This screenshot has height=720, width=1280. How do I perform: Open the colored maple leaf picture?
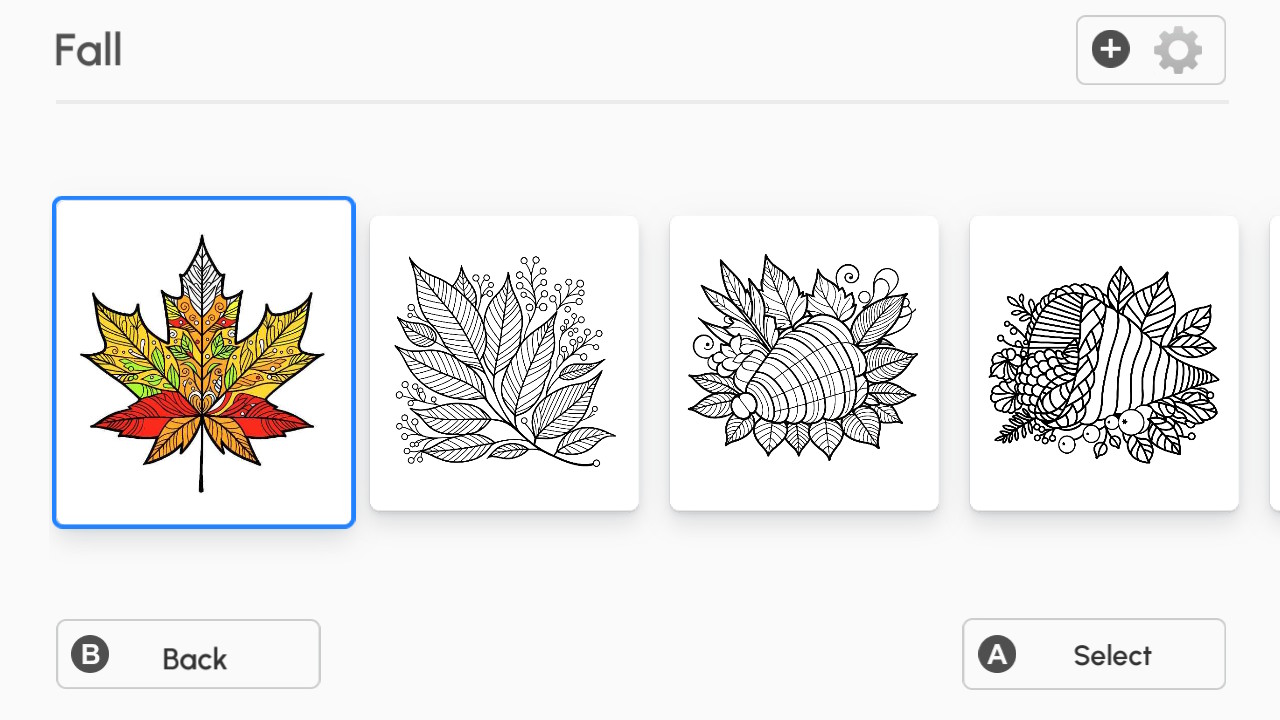(x=204, y=362)
